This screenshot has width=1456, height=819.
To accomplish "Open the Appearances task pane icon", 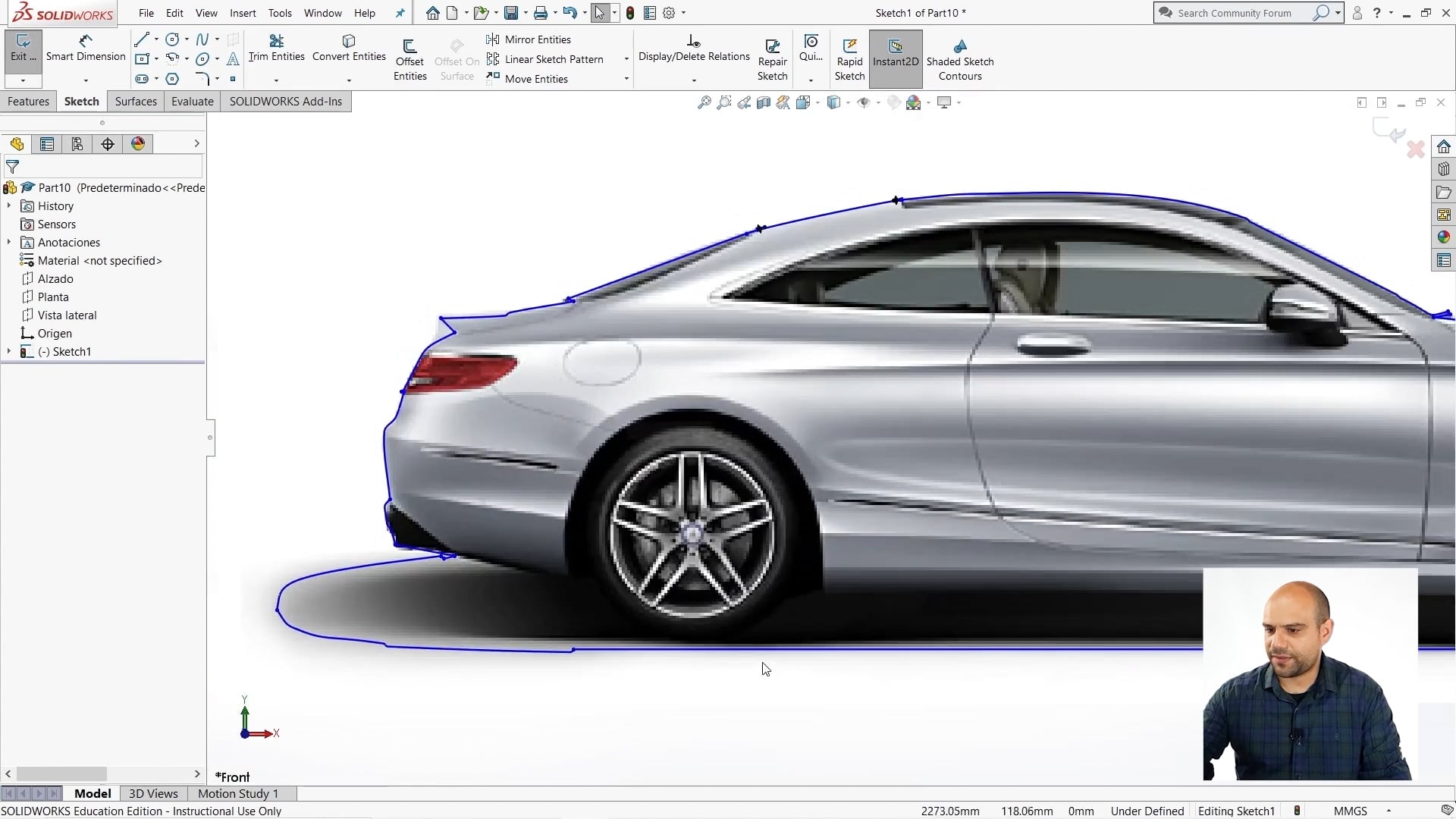I will coord(1443,237).
